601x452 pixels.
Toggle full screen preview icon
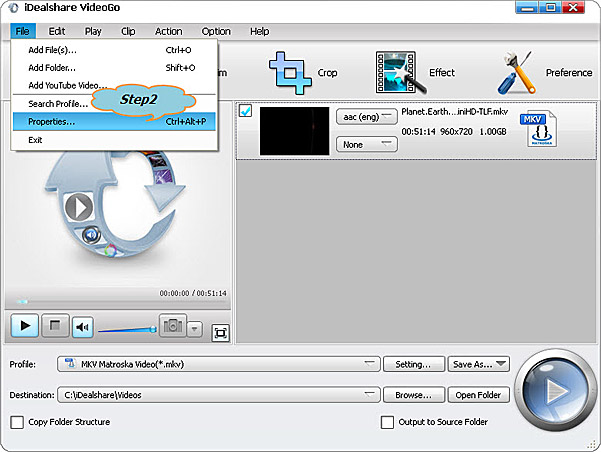pos(220,333)
